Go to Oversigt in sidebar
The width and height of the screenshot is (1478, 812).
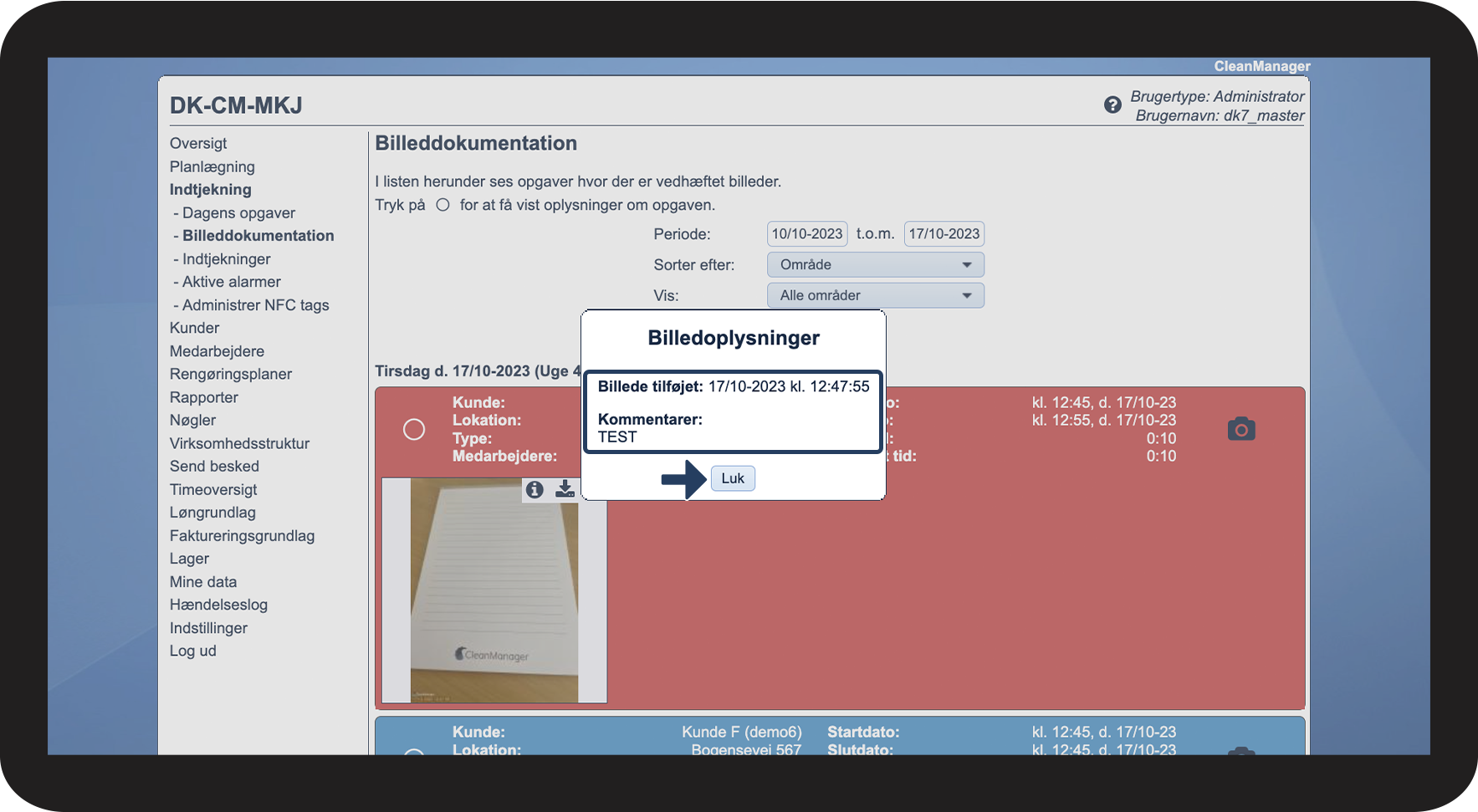pyautogui.click(x=198, y=143)
